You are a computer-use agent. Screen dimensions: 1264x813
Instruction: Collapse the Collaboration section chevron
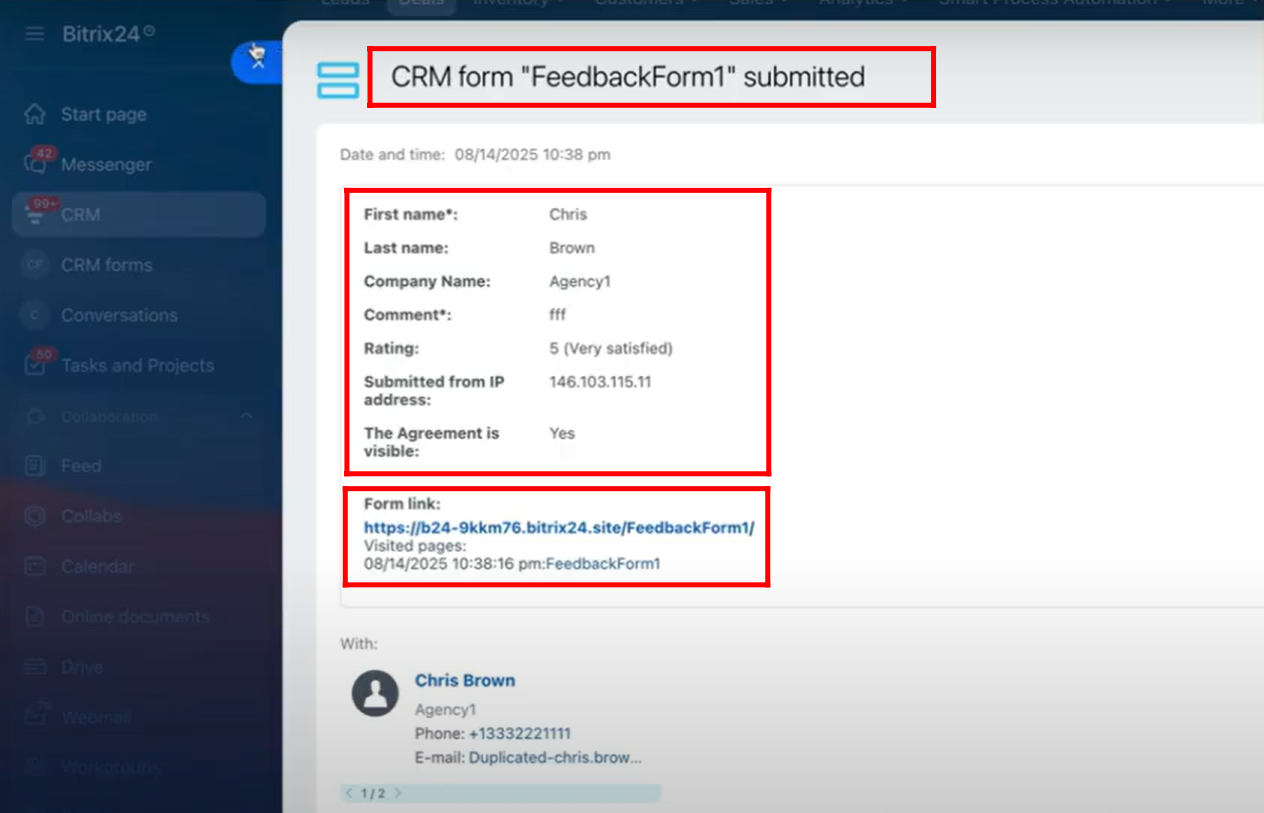(x=246, y=416)
